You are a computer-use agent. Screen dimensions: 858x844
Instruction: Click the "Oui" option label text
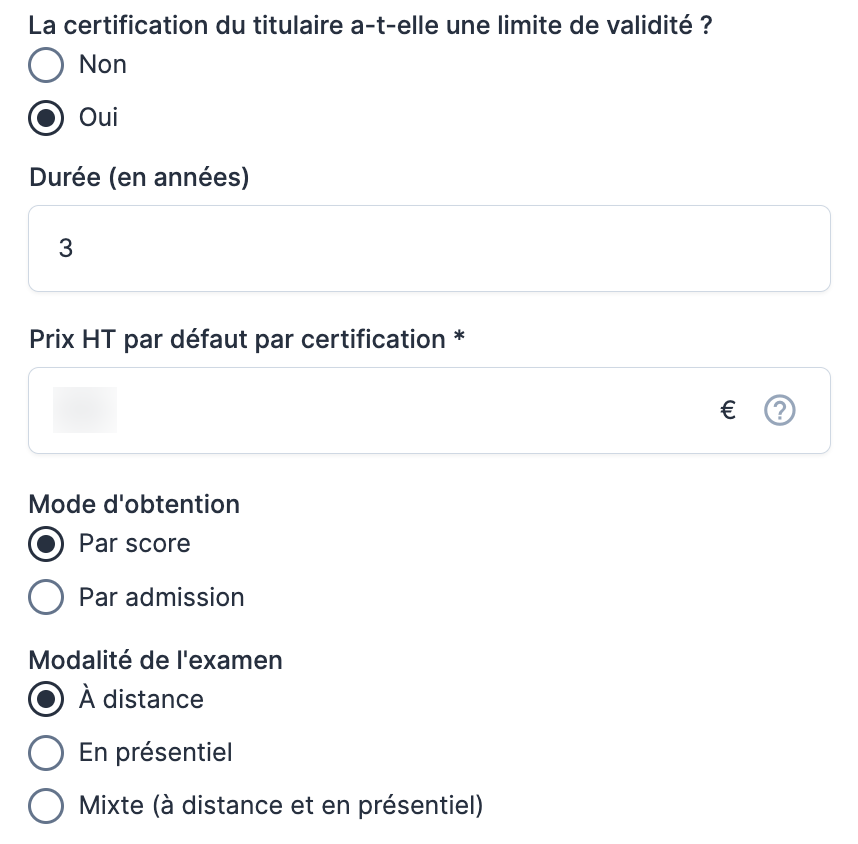click(99, 118)
